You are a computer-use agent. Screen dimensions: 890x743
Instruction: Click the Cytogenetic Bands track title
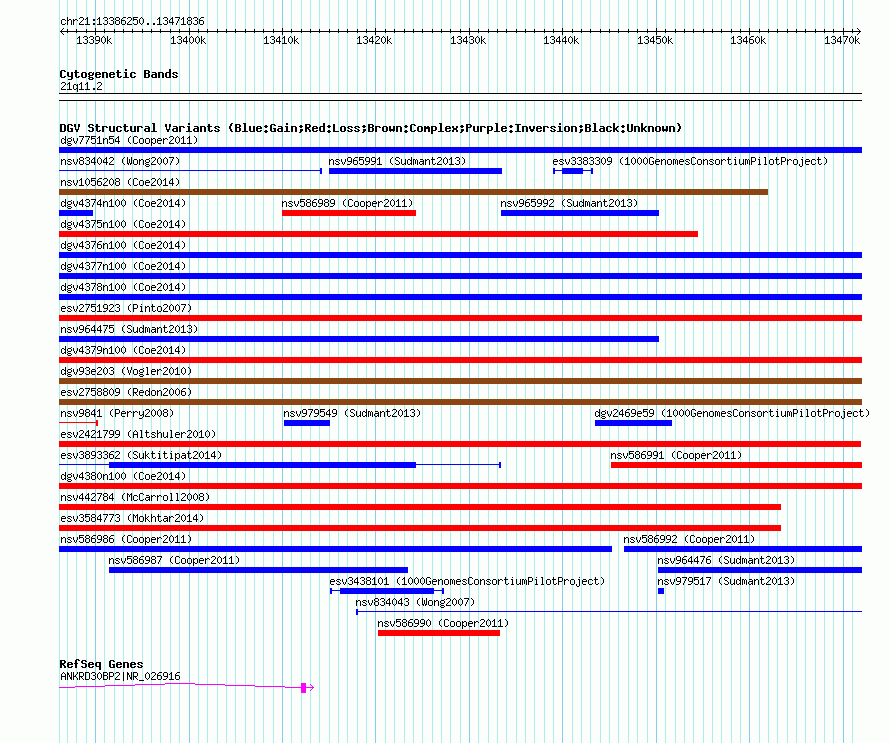(119, 74)
